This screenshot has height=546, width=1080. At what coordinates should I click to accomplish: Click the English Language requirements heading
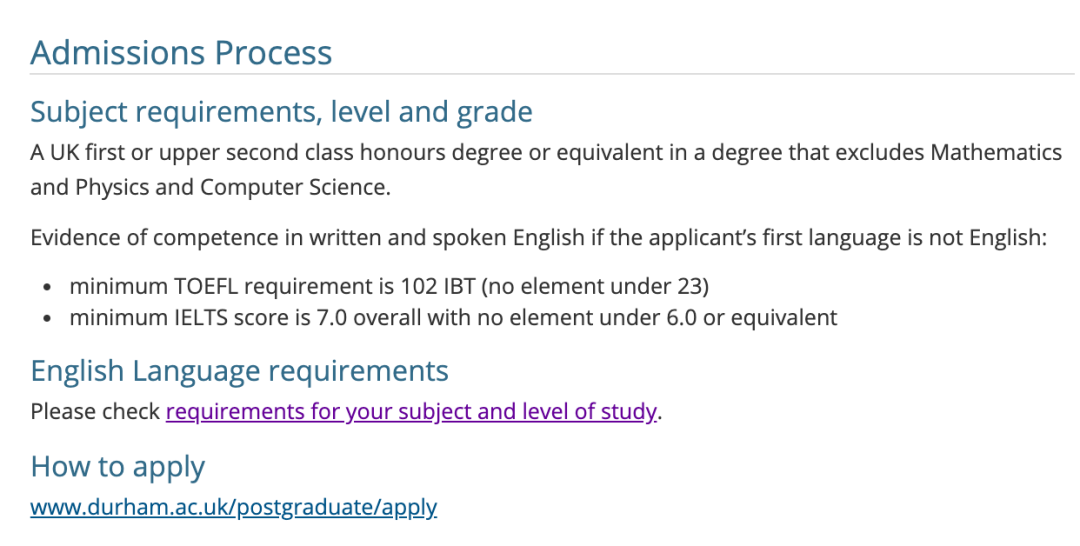click(239, 371)
